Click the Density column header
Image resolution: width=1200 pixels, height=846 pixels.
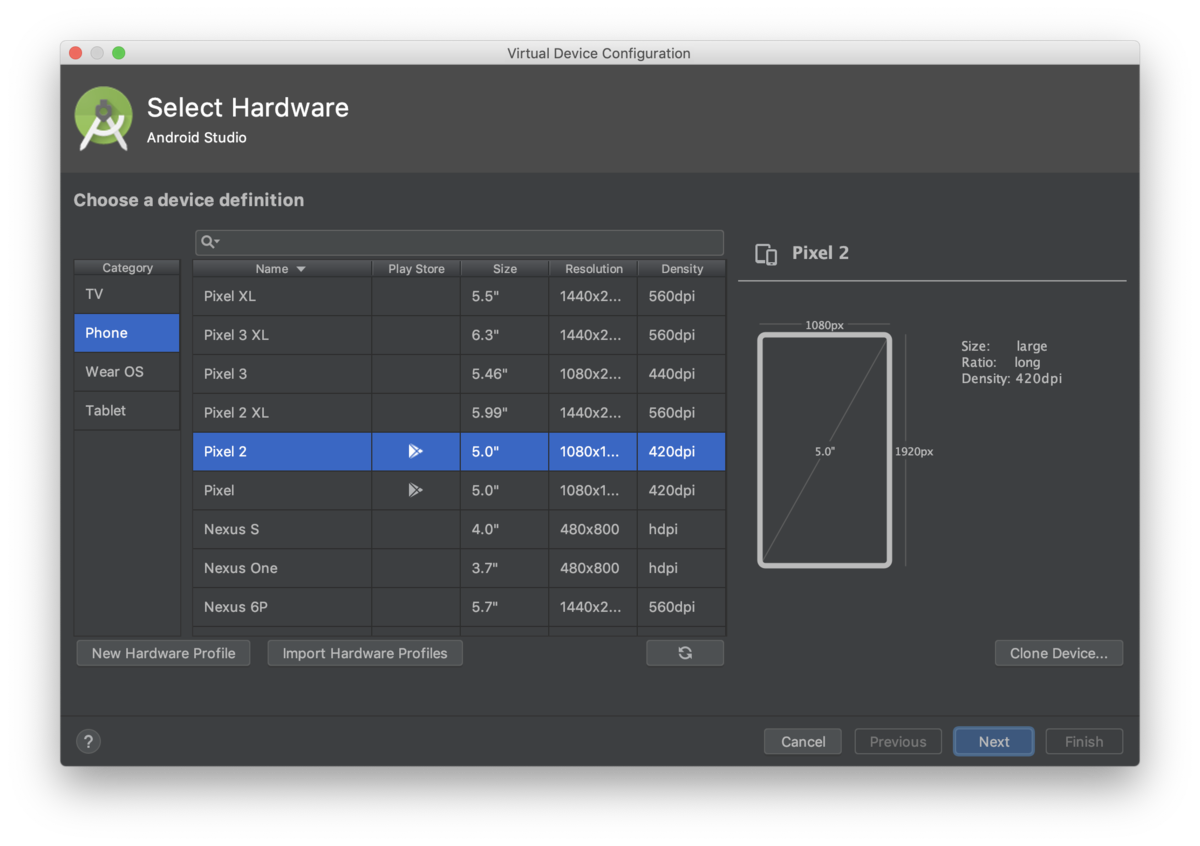pyautogui.click(x=682, y=268)
